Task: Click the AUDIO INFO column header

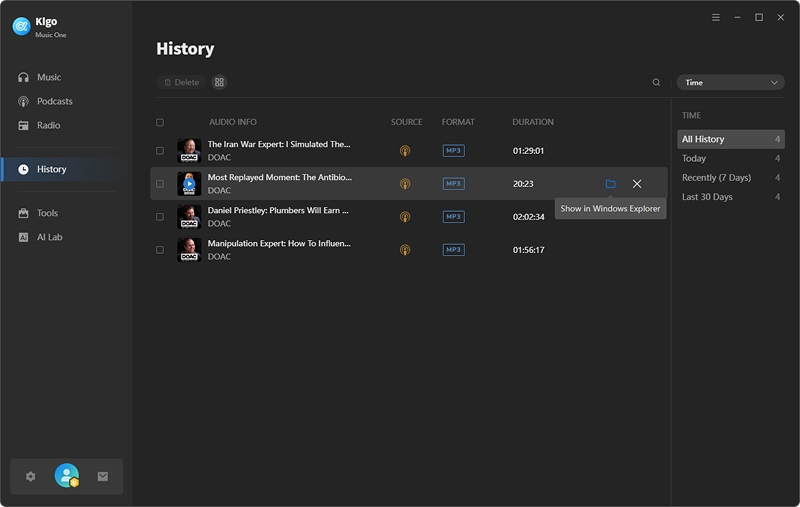Action: tap(233, 122)
